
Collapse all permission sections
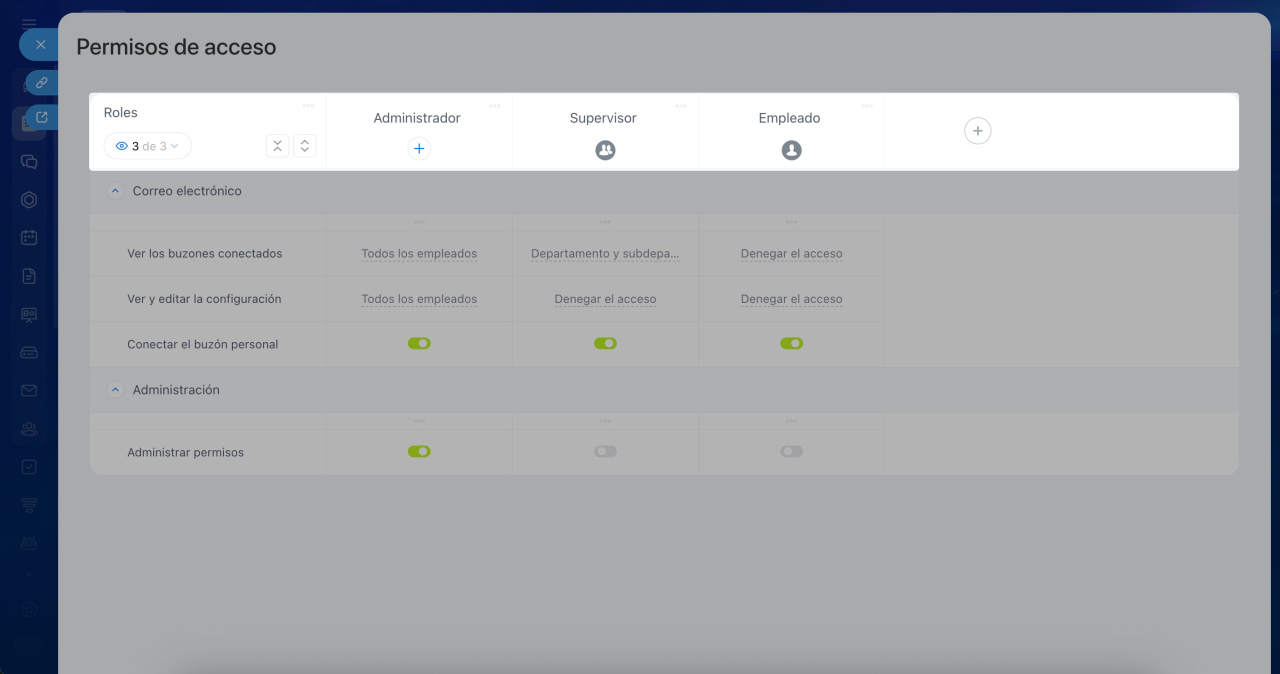(277, 146)
